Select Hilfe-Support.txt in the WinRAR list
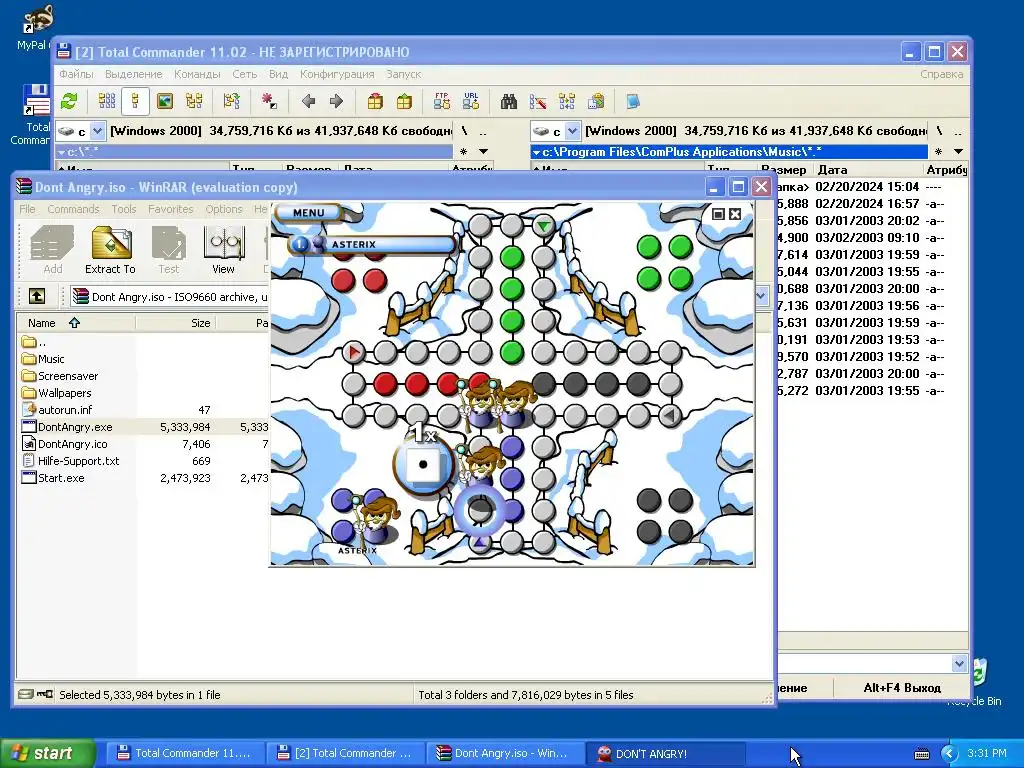Viewport: 1024px width, 768px height. 78,460
